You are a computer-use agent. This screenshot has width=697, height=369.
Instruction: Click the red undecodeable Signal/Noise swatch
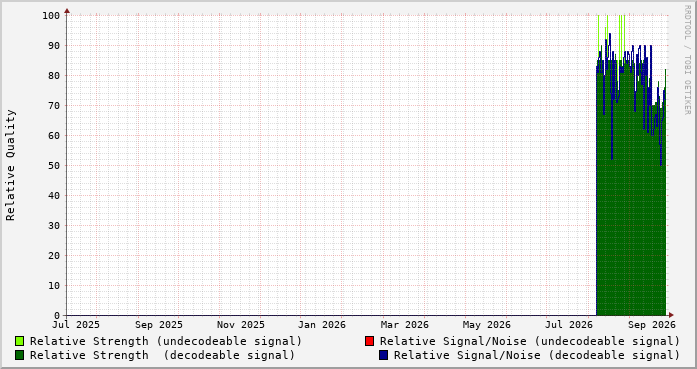(x=369, y=341)
